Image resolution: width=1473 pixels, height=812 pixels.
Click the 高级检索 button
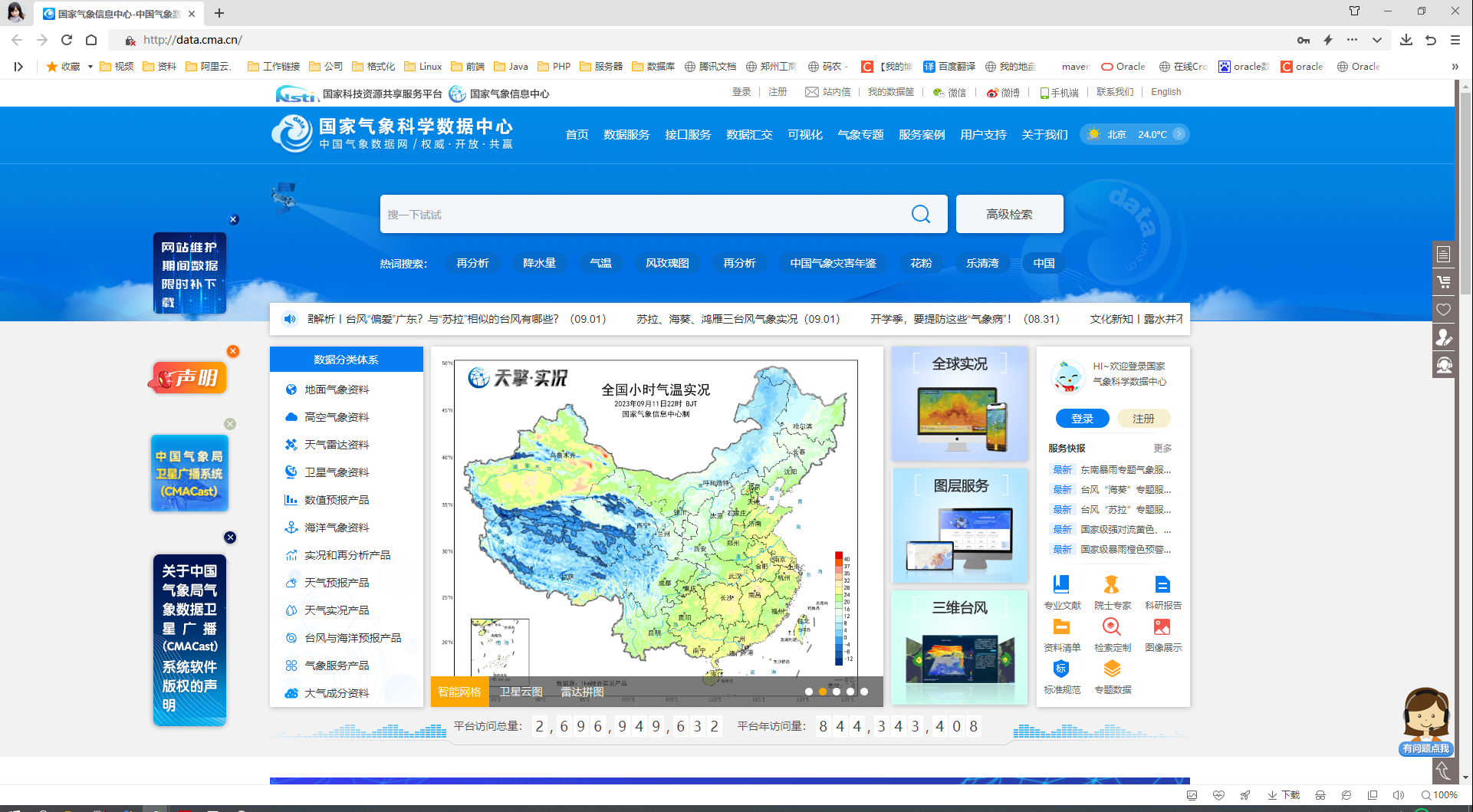tap(1010, 214)
